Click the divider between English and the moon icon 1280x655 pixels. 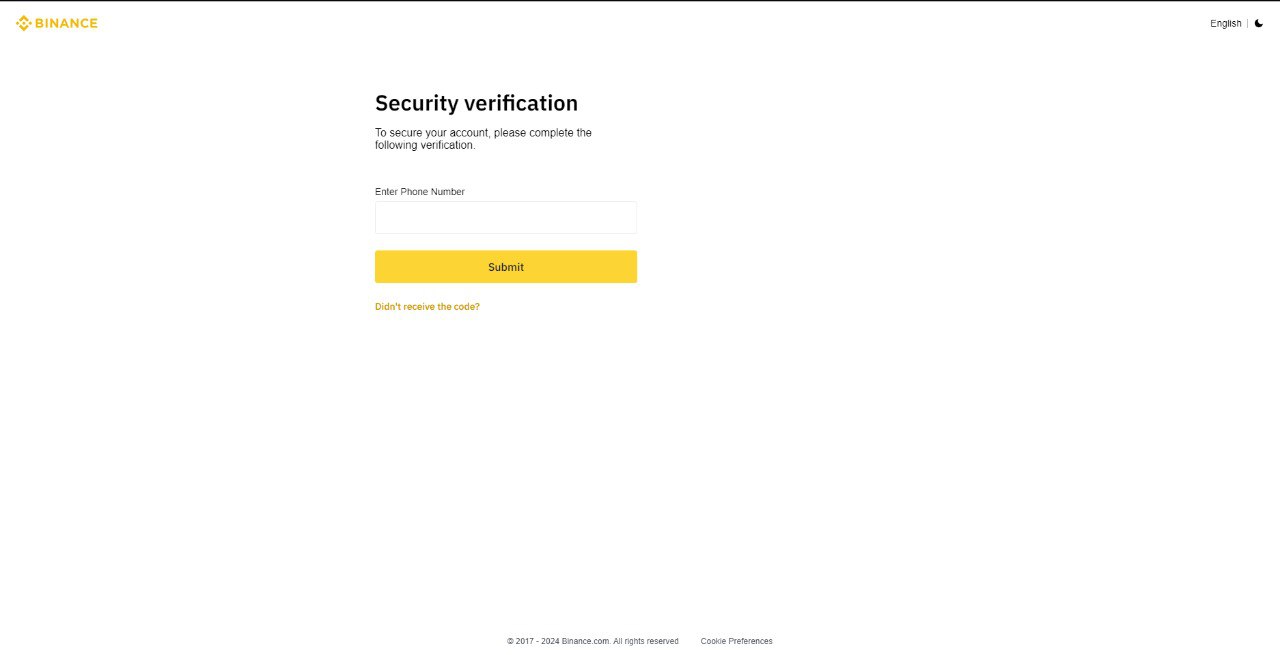1248,23
